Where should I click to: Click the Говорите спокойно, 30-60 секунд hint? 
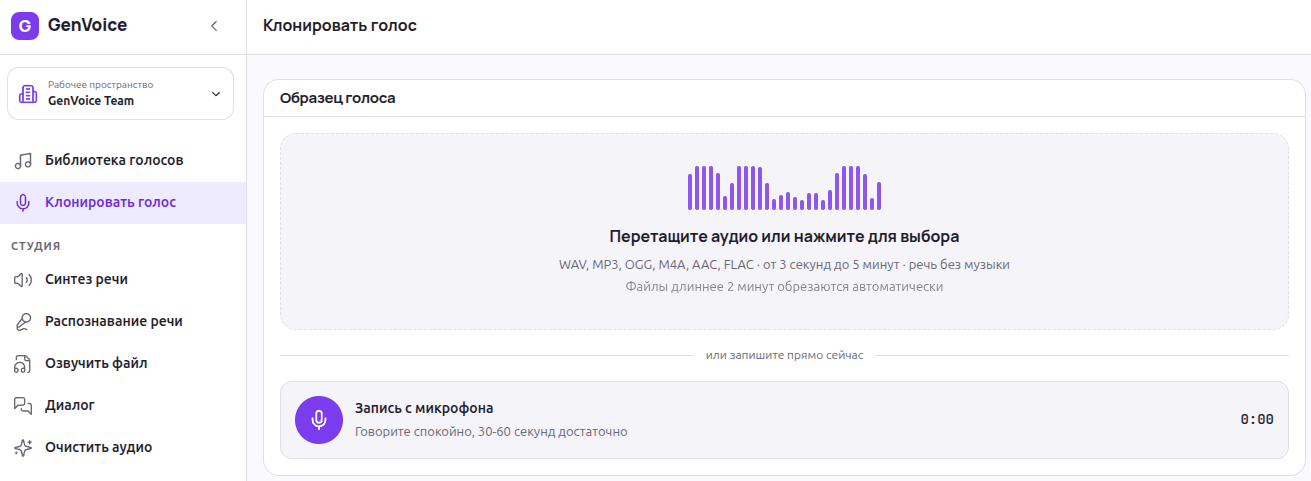(491, 432)
